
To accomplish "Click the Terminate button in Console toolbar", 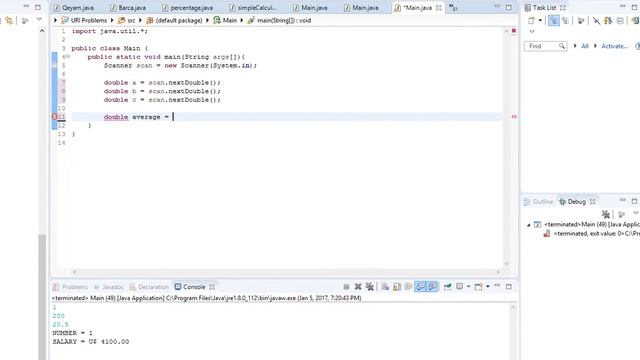I will pyautogui.click(x=346, y=287).
